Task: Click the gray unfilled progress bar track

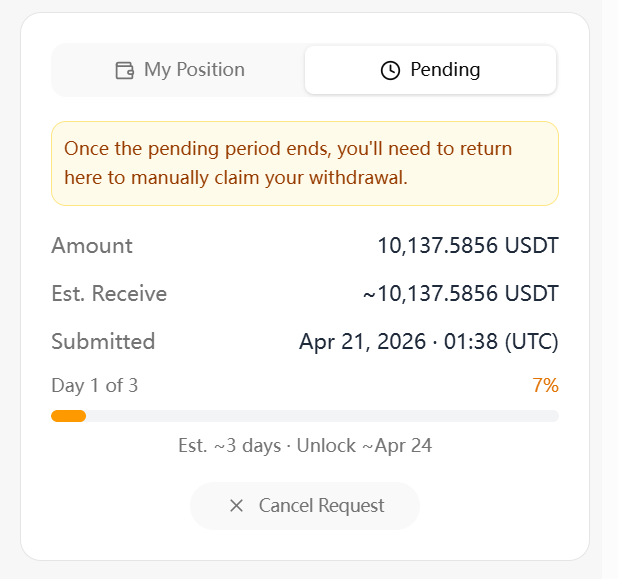Action: [320, 416]
